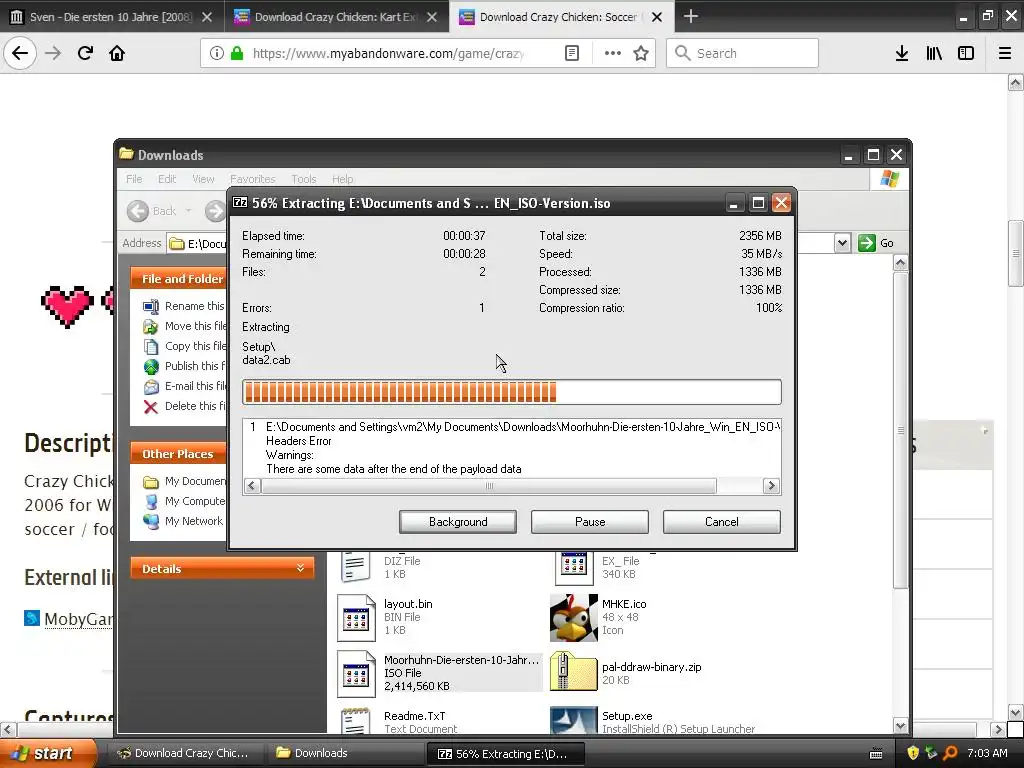Select Setup.exe InstallShield launcher icon
The height and width of the screenshot is (768, 1024).
[573, 720]
